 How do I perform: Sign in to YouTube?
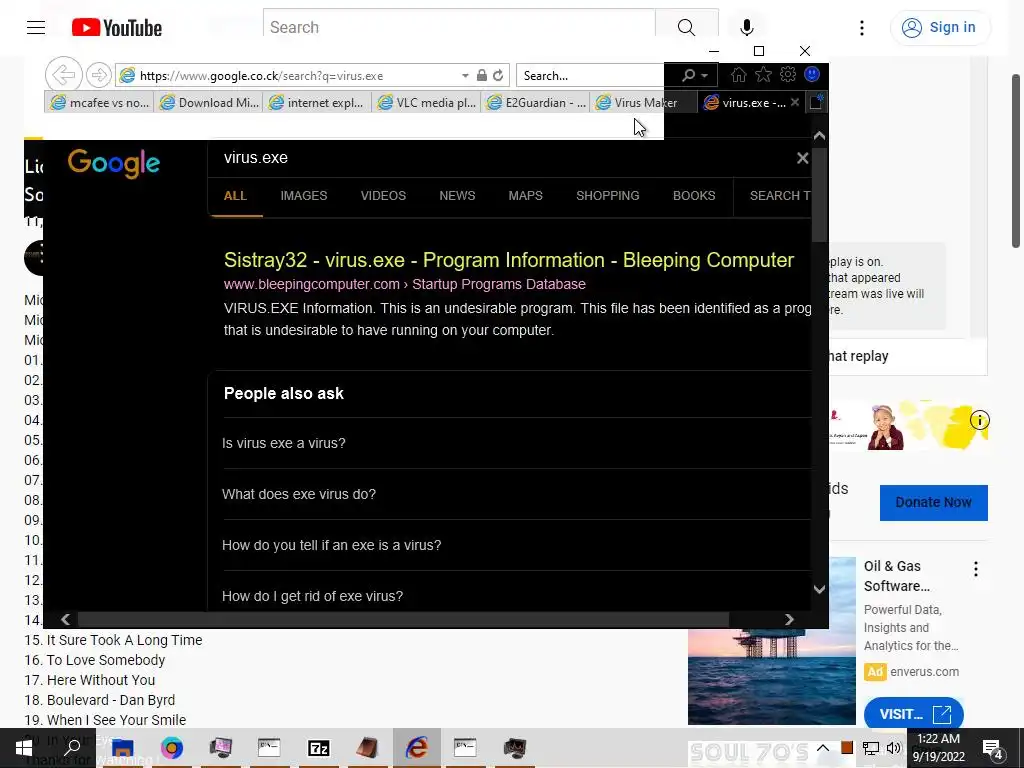tap(939, 27)
